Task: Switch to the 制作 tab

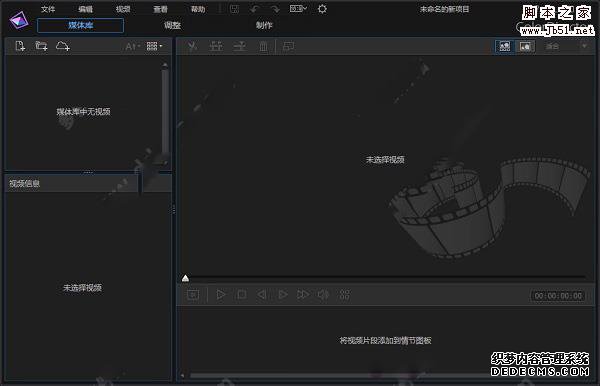Action: click(x=264, y=26)
